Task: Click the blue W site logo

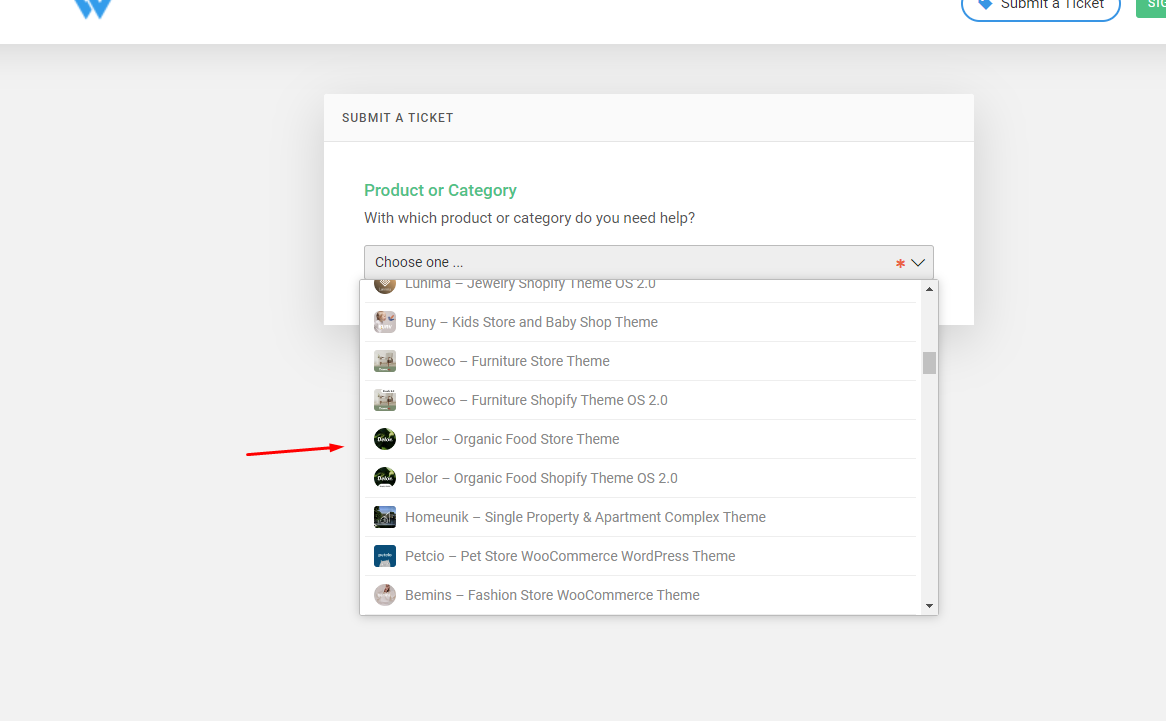Action: [93, 9]
